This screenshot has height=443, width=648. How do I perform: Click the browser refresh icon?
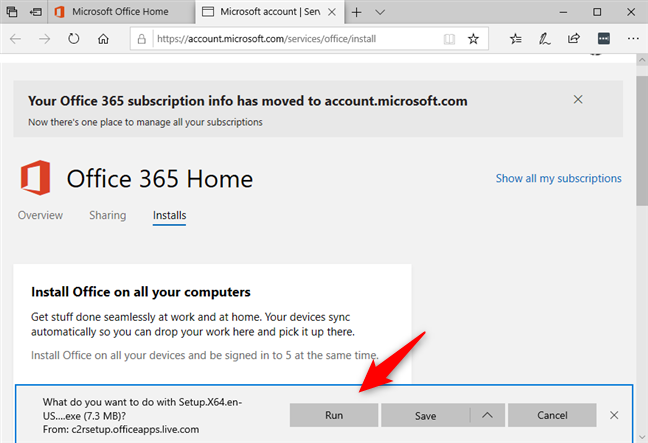click(x=74, y=39)
